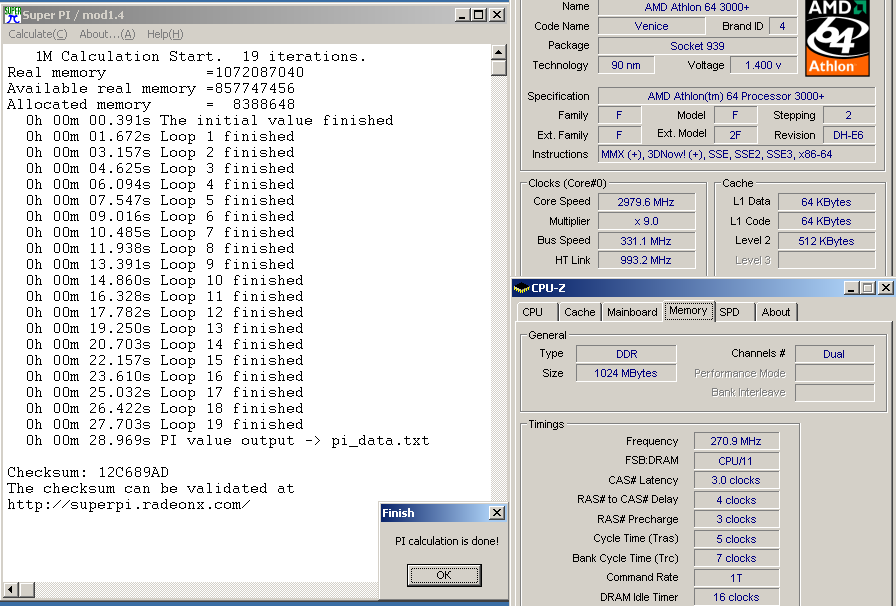Click the Brand ID value 4
This screenshot has height=606, width=896.
coord(782,26)
